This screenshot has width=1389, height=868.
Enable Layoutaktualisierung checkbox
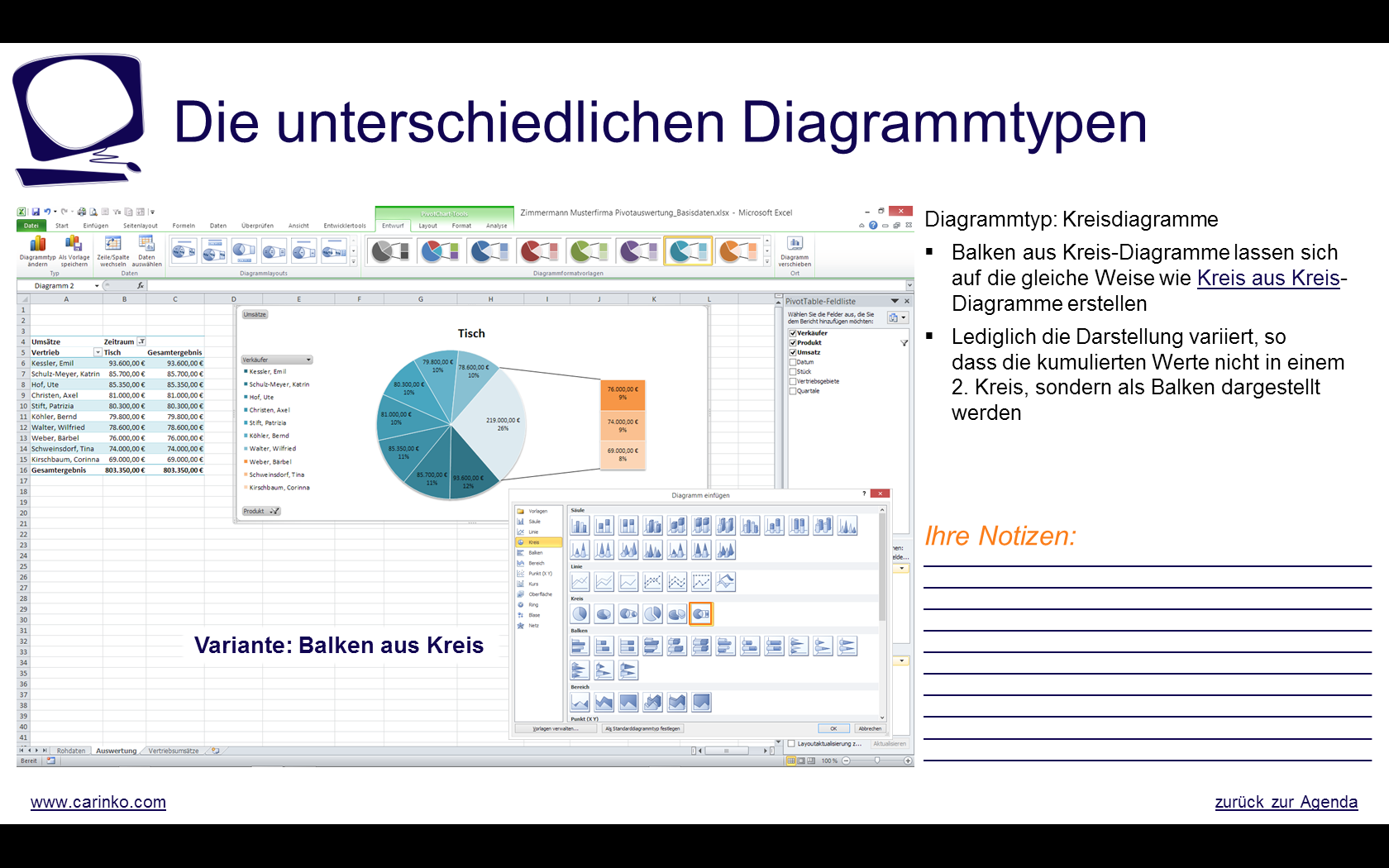(x=791, y=743)
